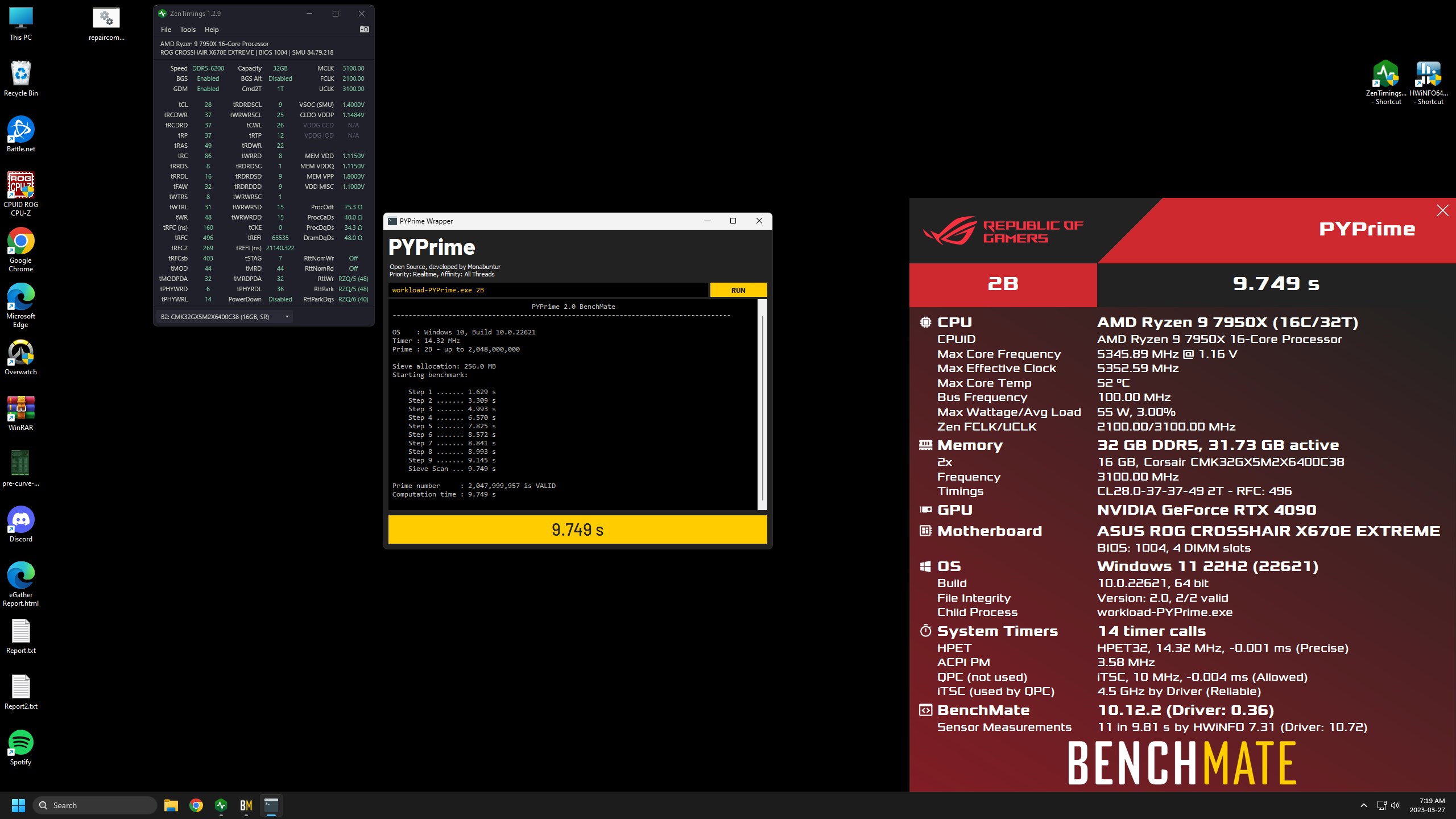Click Timings CL28.0-37-37-49 value in BenchMate

coord(1194,491)
